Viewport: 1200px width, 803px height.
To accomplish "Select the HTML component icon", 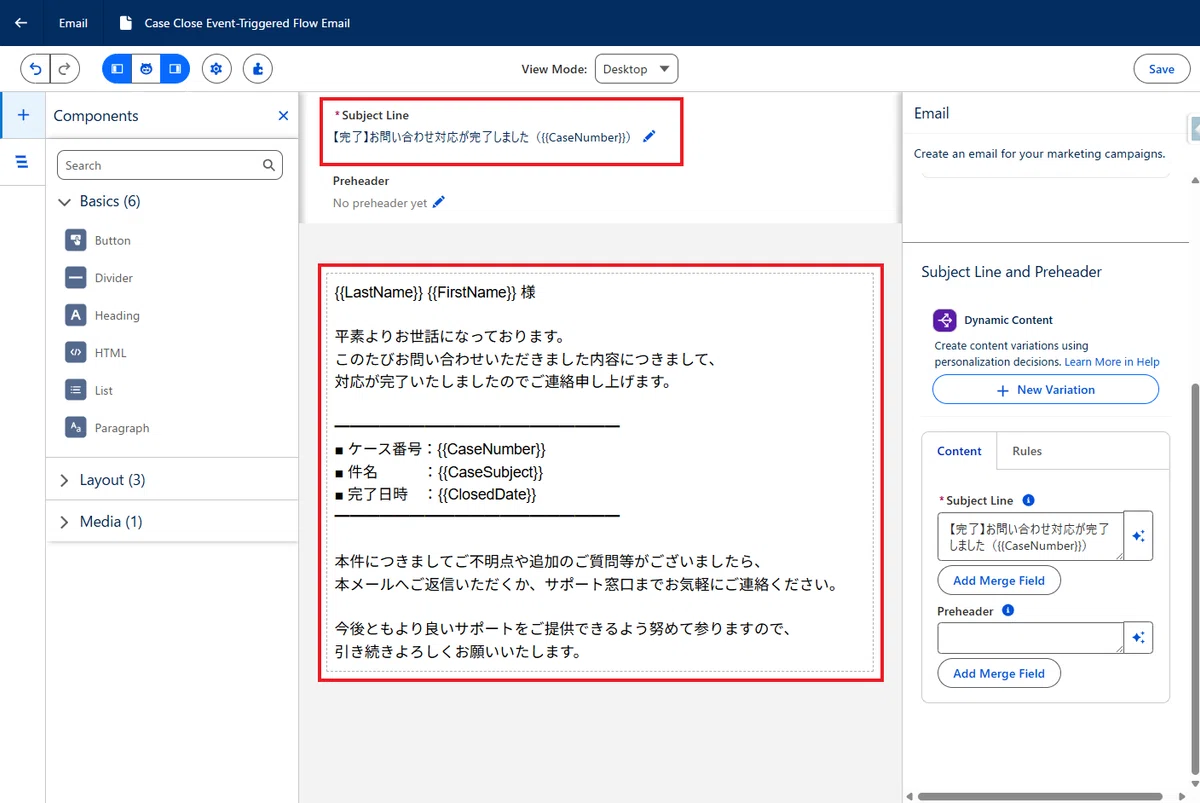I will tap(75, 352).
